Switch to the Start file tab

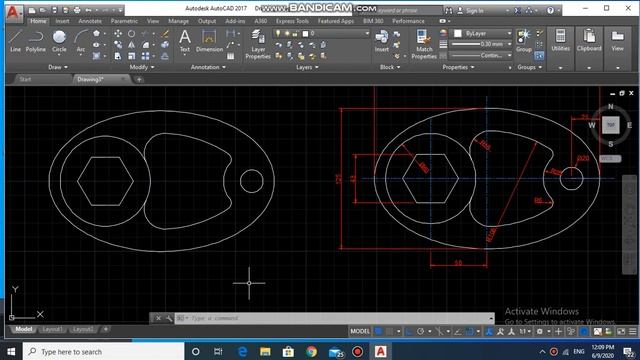(x=25, y=80)
